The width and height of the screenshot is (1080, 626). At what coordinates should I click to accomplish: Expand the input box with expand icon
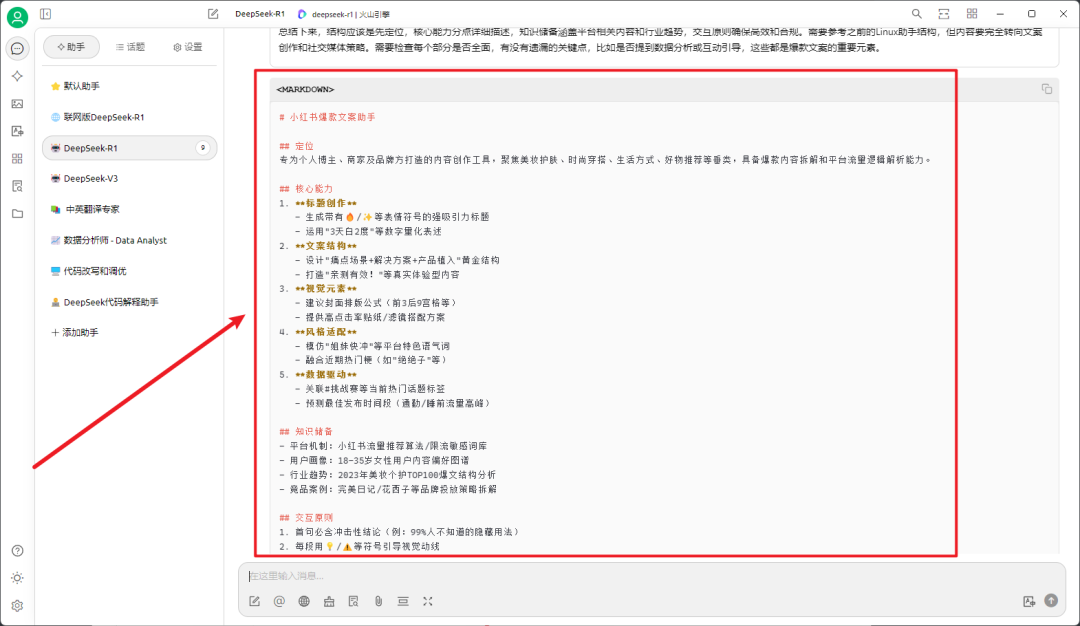pos(428,601)
